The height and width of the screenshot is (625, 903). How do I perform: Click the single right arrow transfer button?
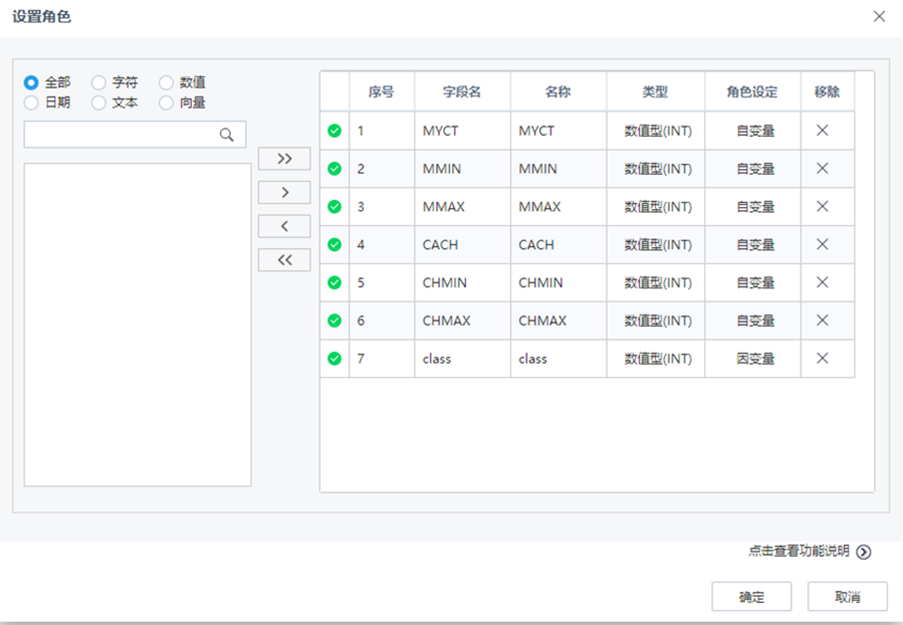pyautogui.click(x=284, y=192)
